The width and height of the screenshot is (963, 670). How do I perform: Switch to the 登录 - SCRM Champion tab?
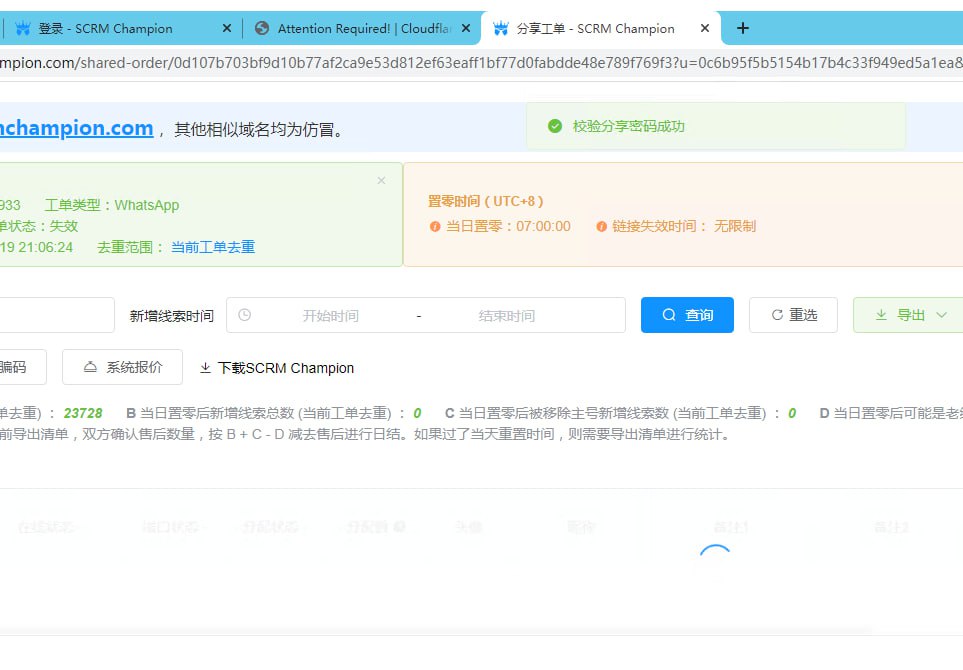tap(105, 29)
